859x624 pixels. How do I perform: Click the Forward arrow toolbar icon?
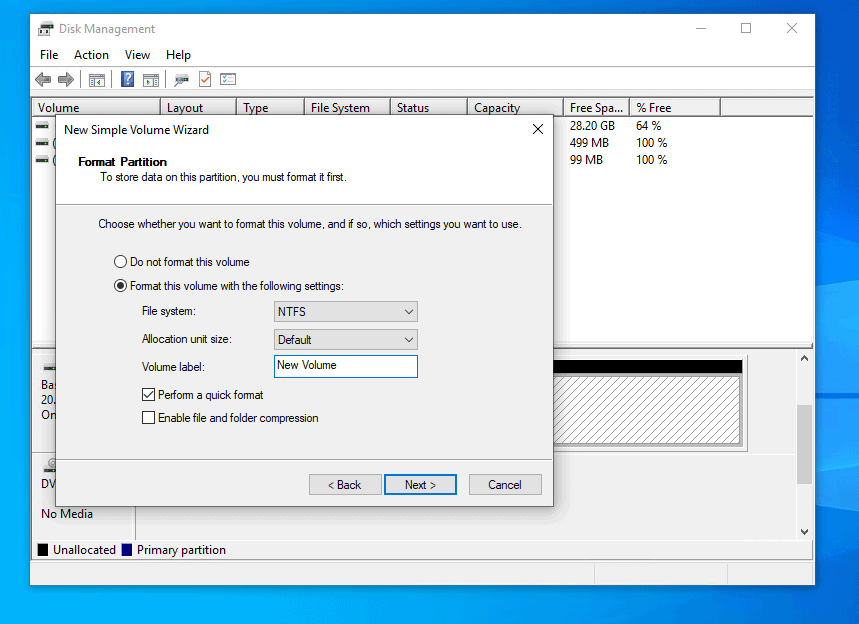tap(66, 80)
